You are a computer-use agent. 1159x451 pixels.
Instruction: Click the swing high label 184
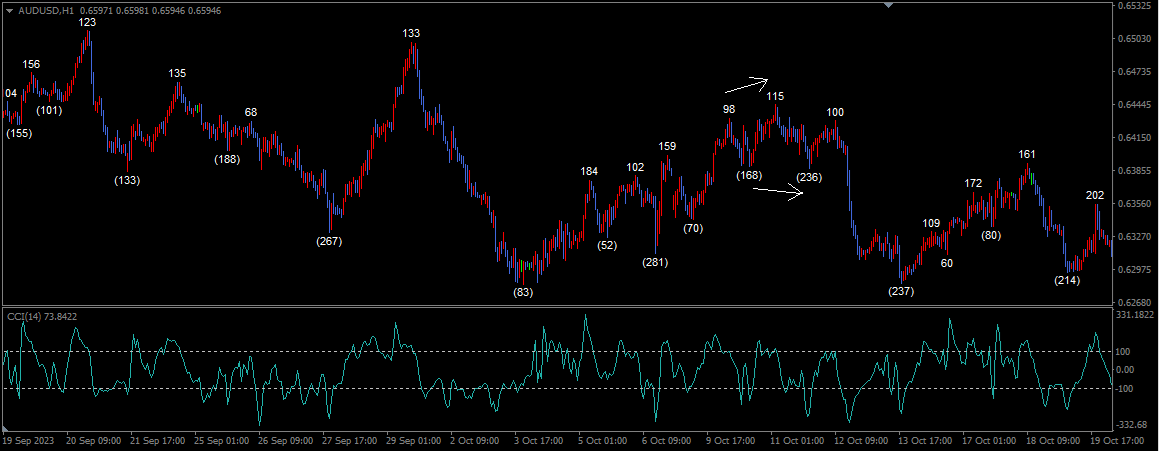[x=589, y=172]
